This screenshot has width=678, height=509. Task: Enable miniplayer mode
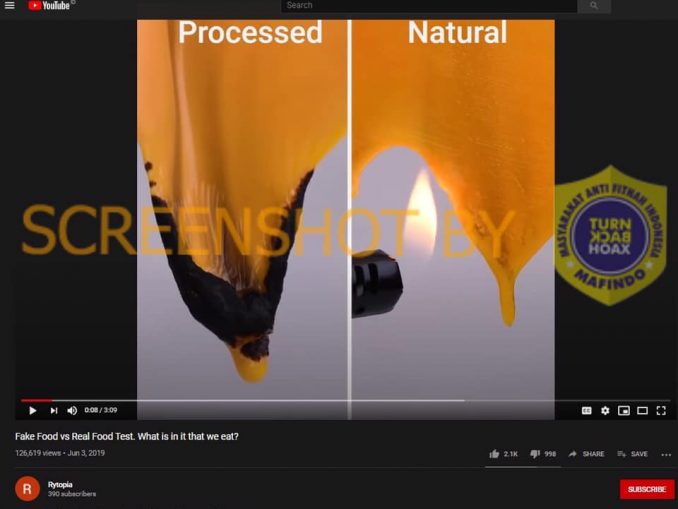624,410
